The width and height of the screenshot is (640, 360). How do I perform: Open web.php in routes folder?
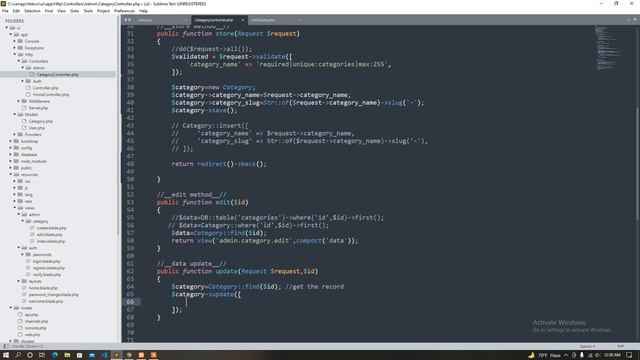(32, 335)
